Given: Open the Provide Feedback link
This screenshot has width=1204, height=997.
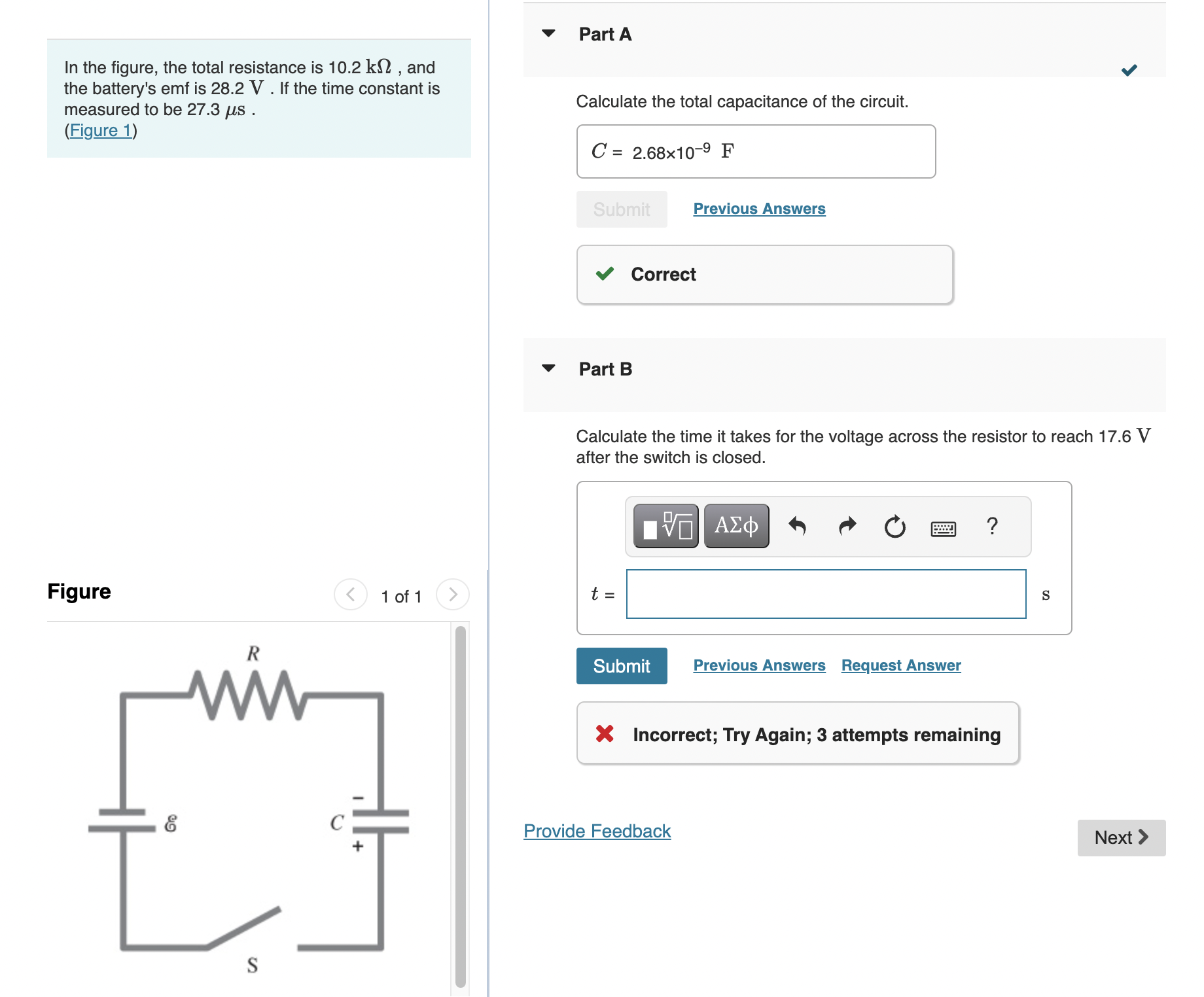Looking at the screenshot, I should tap(596, 831).
